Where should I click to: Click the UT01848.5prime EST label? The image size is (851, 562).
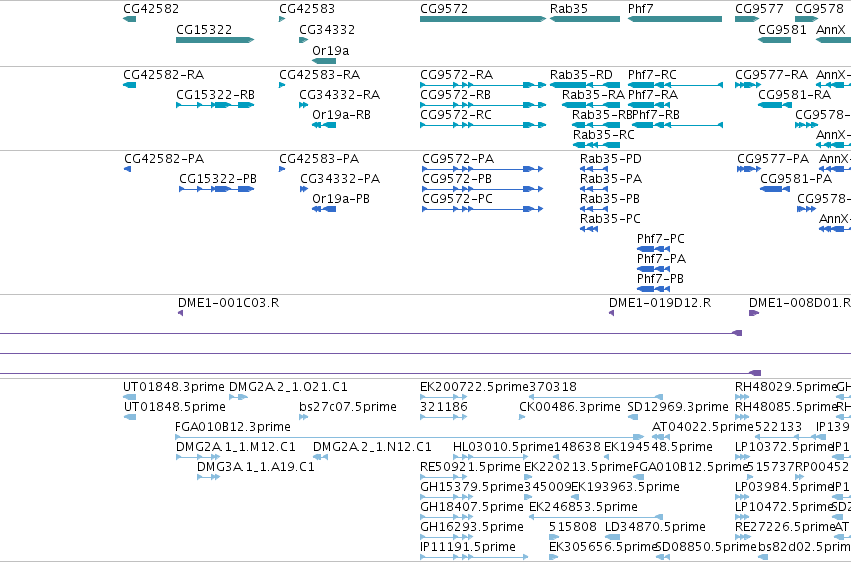(x=174, y=406)
